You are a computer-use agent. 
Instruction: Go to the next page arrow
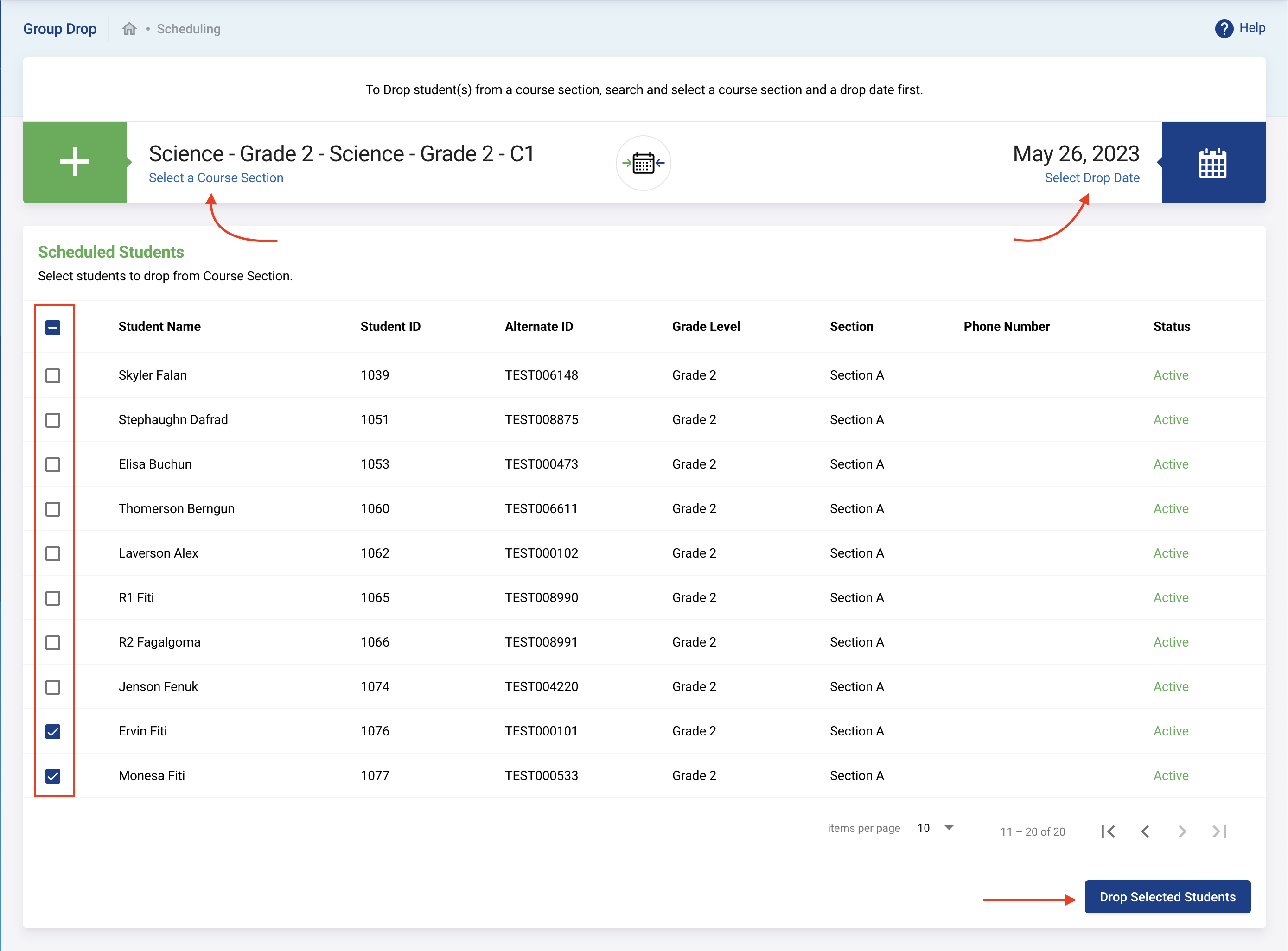1181,831
